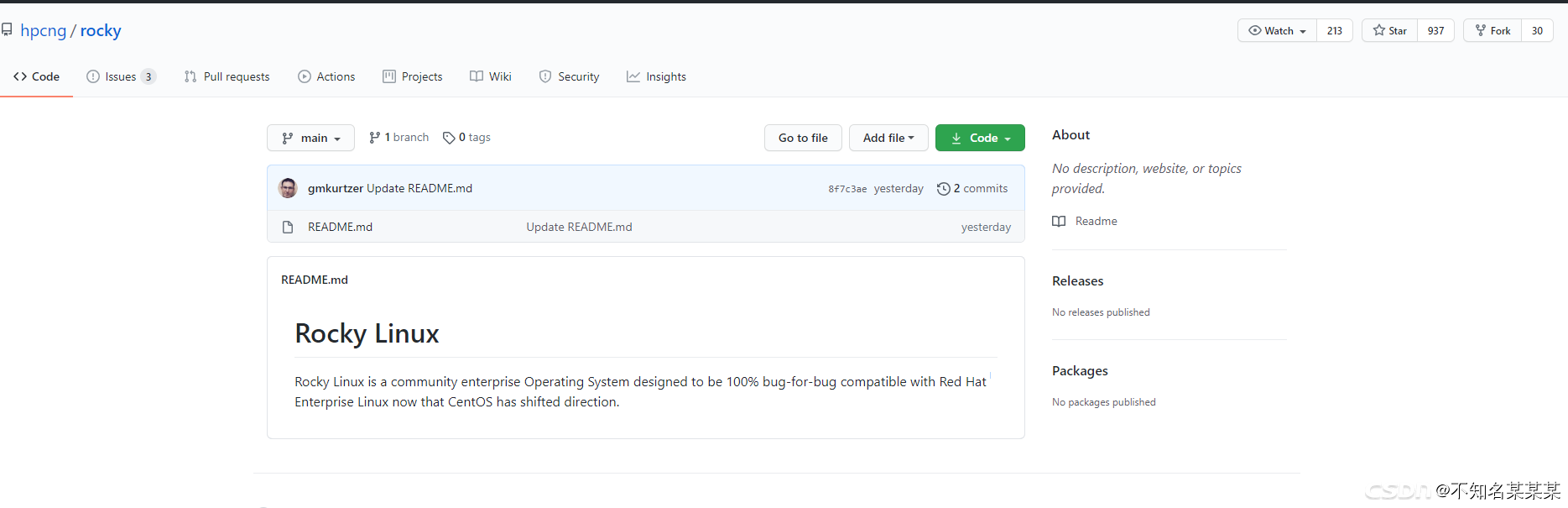
Task: Click the README.md row's yesterday timestamp
Action: point(986,227)
